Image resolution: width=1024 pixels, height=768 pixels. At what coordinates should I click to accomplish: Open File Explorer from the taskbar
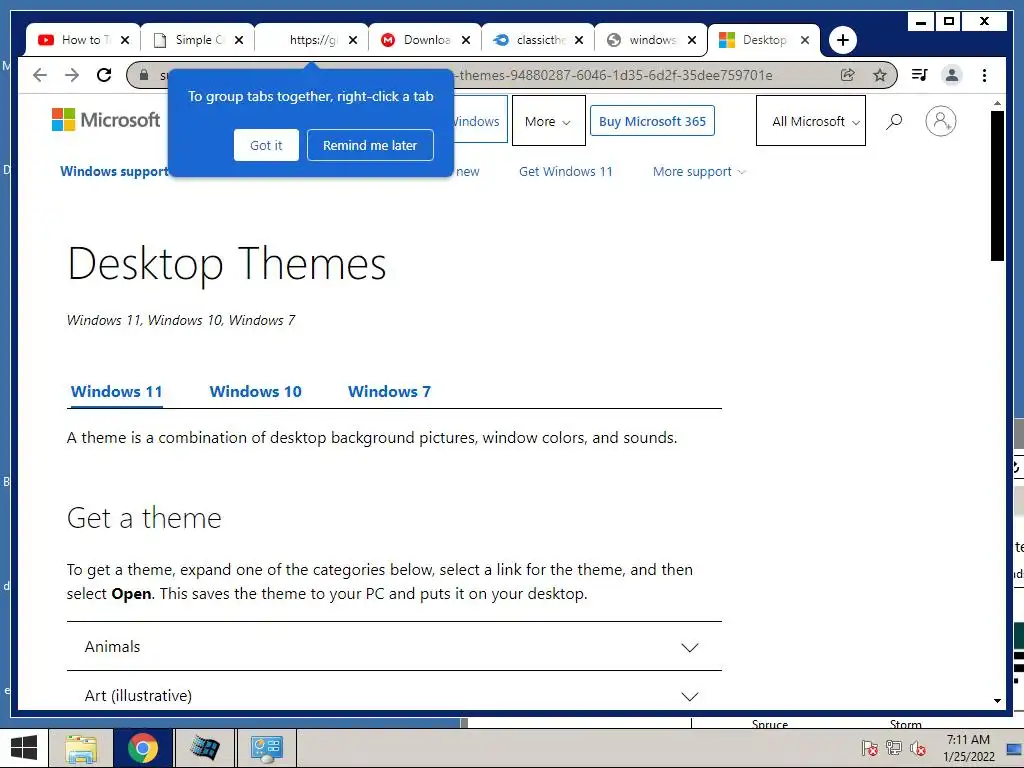[81, 748]
